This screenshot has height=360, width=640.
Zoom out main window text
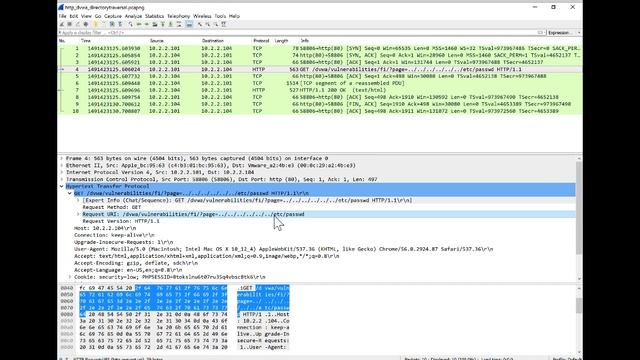pyautogui.click(x=208, y=24)
